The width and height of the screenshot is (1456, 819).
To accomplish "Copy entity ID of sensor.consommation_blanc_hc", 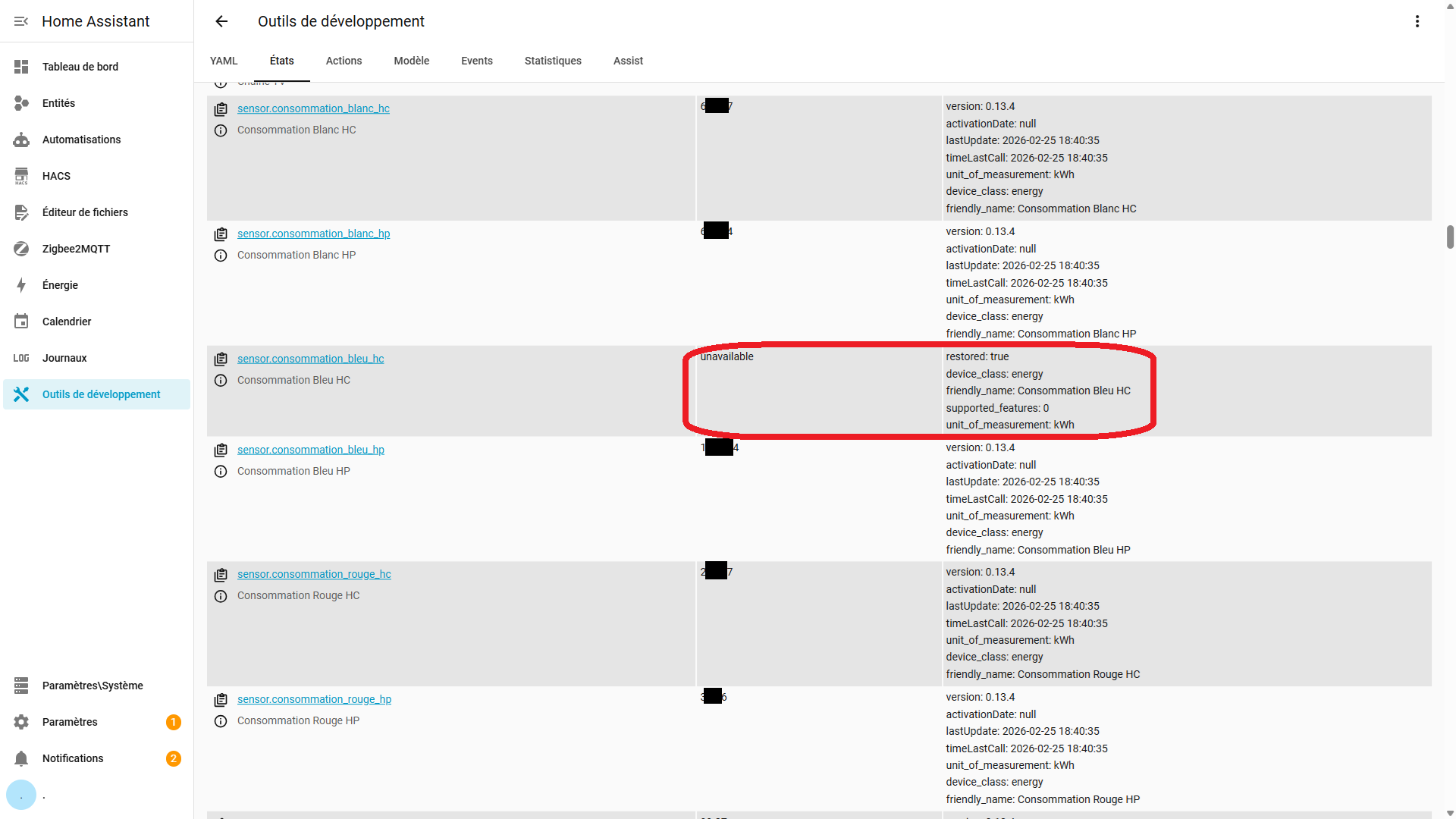I will [221, 109].
